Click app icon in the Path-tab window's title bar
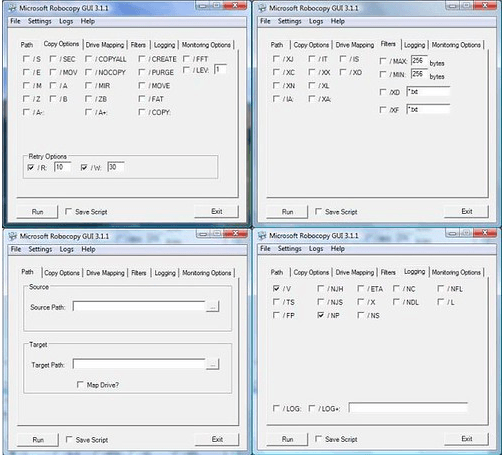Image resolution: width=502 pixels, height=456 pixels. tap(12, 236)
